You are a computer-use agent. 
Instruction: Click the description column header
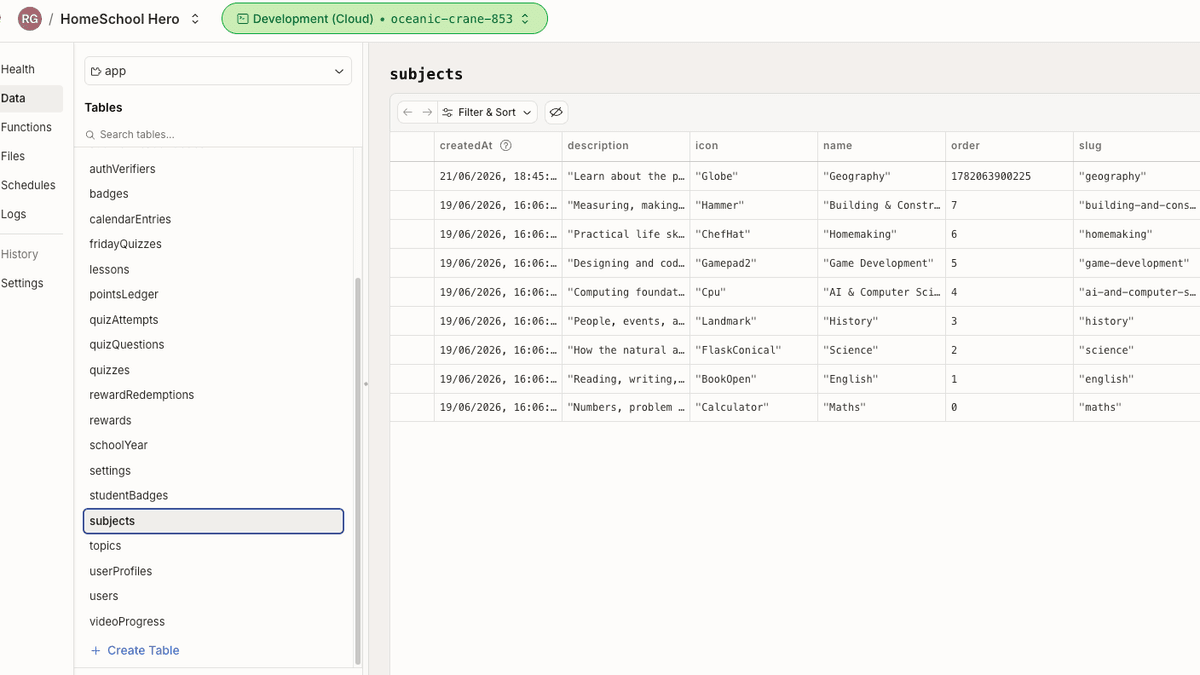(626, 146)
